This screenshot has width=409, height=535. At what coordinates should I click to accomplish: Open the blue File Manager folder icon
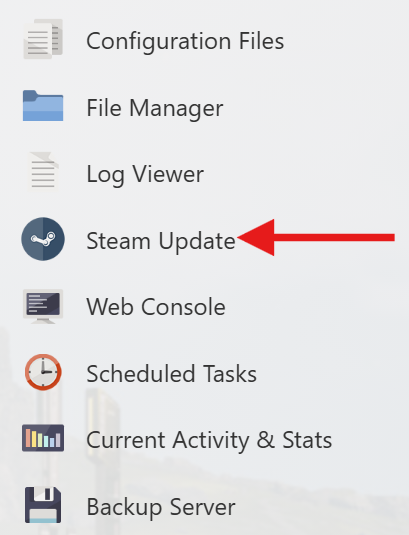pos(43,105)
